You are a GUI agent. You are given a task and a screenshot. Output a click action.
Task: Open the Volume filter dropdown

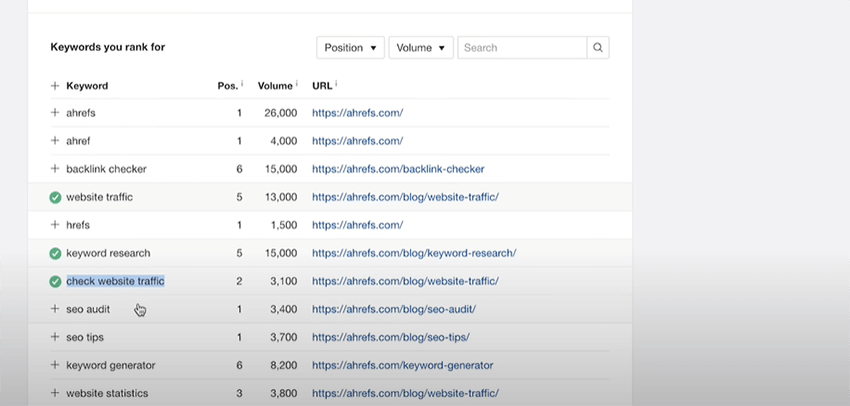(x=421, y=48)
